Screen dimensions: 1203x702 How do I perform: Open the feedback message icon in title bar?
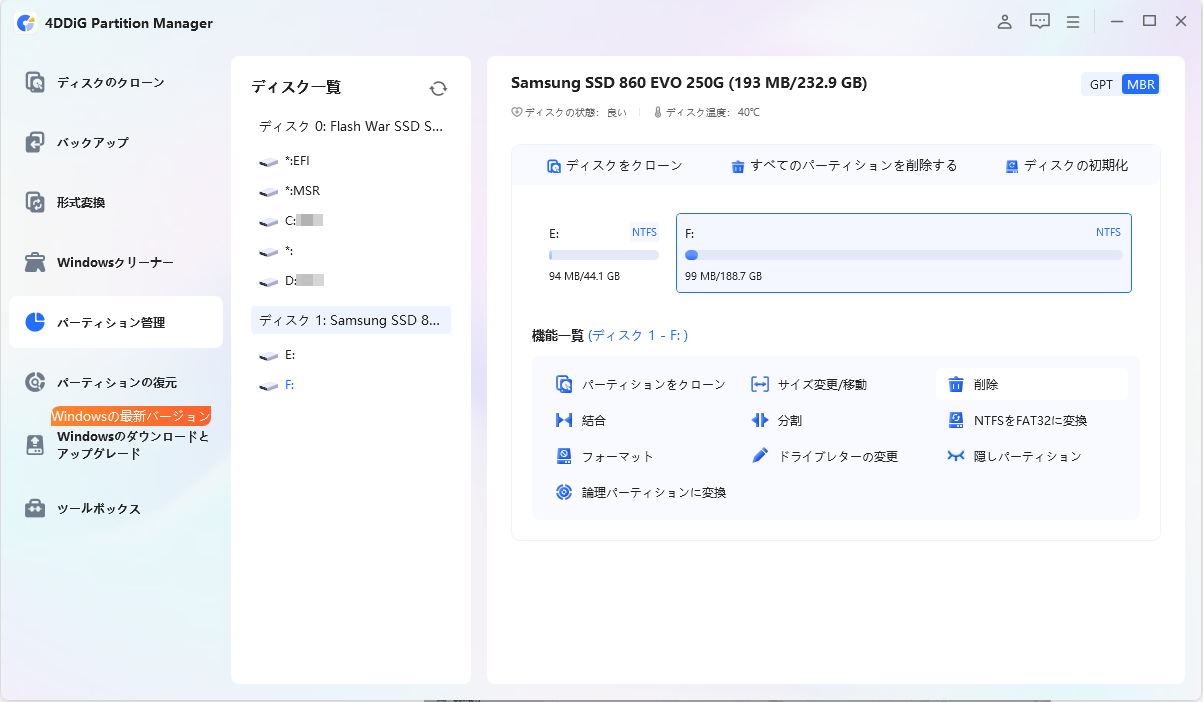pyautogui.click(x=1040, y=21)
